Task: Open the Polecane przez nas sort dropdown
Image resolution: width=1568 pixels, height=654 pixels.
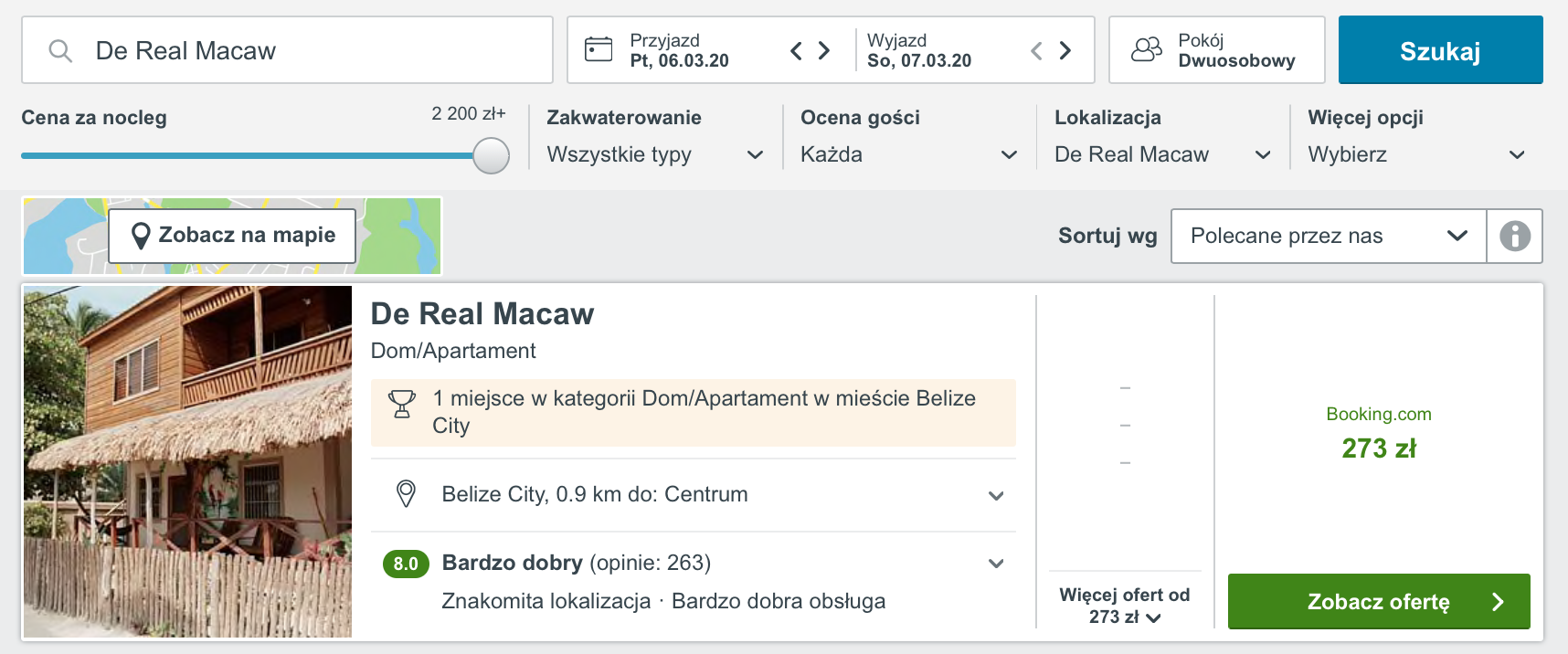Action: pos(1329,236)
